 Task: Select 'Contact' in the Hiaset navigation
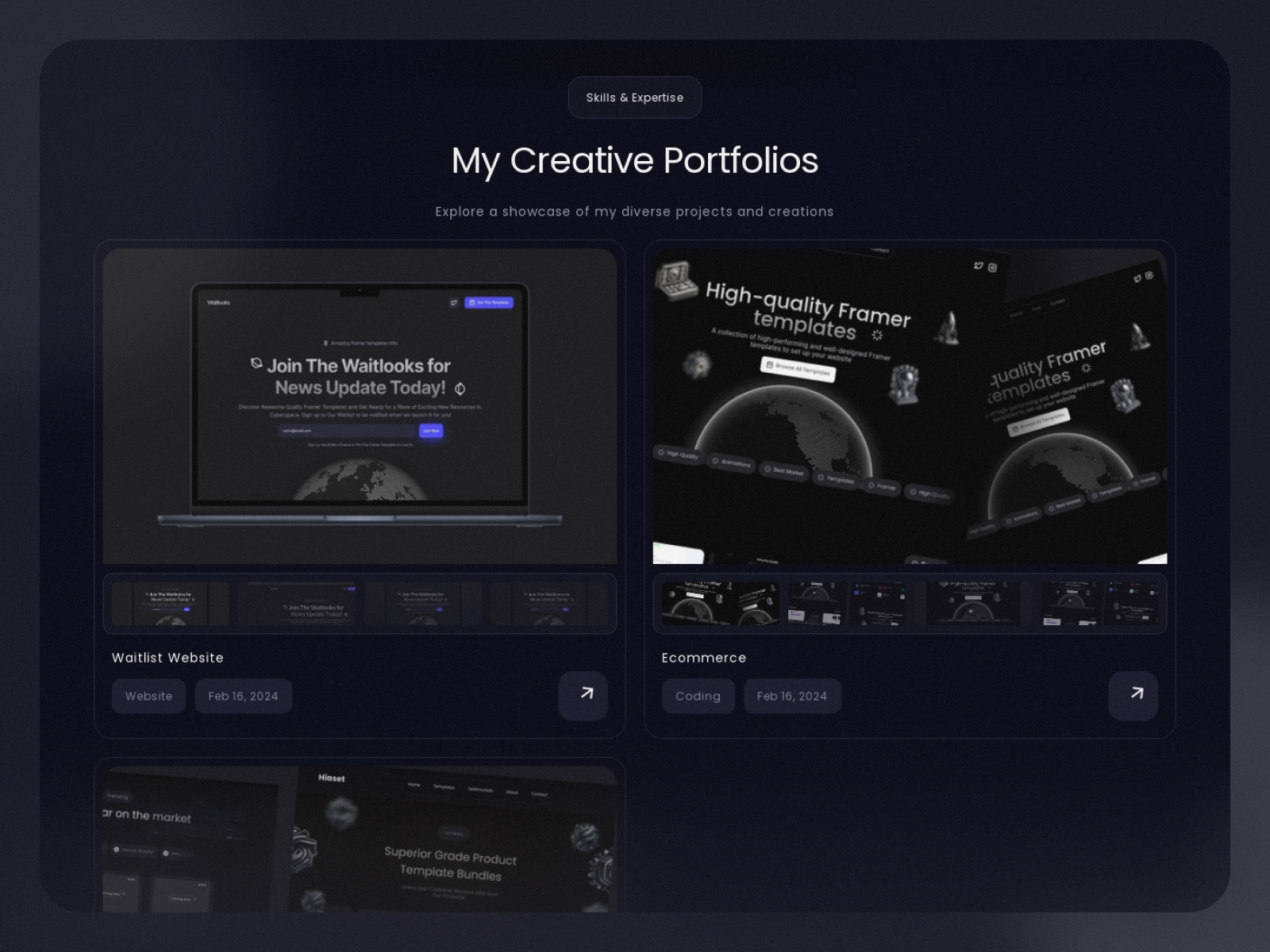pos(540,793)
